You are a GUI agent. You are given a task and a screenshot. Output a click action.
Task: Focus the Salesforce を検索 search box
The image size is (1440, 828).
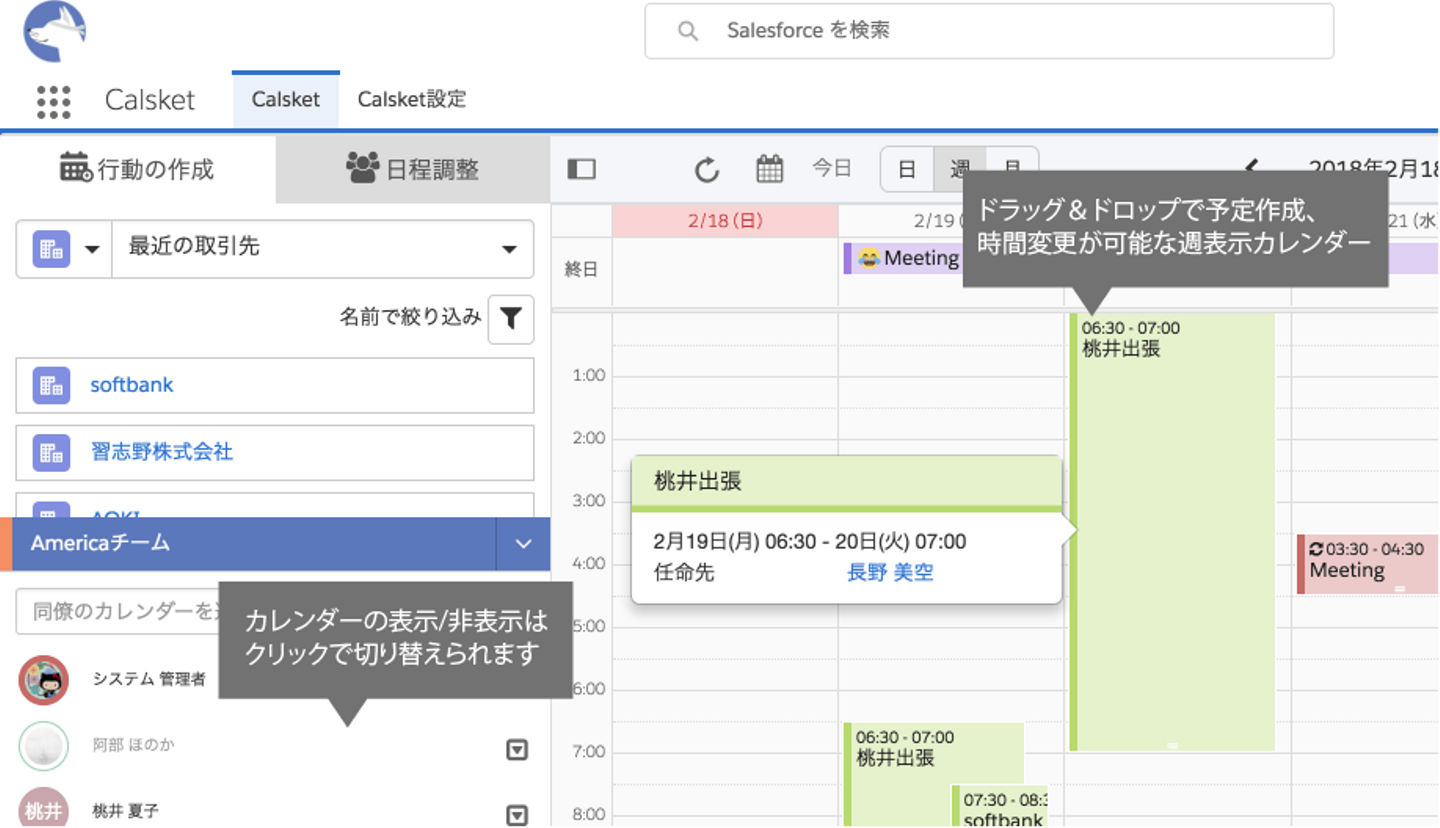tap(989, 31)
